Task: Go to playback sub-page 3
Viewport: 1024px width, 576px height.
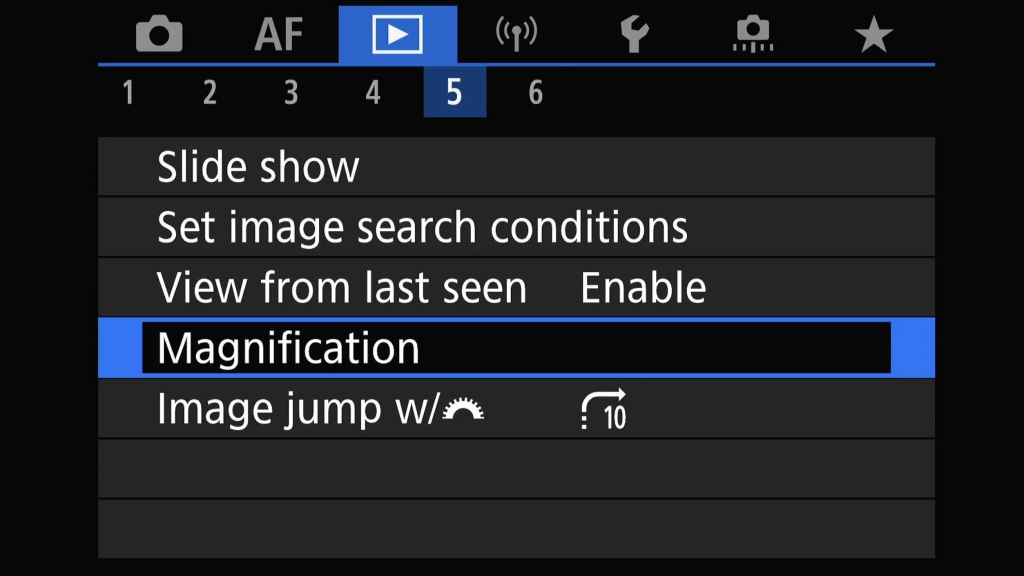Action: [291, 93]
